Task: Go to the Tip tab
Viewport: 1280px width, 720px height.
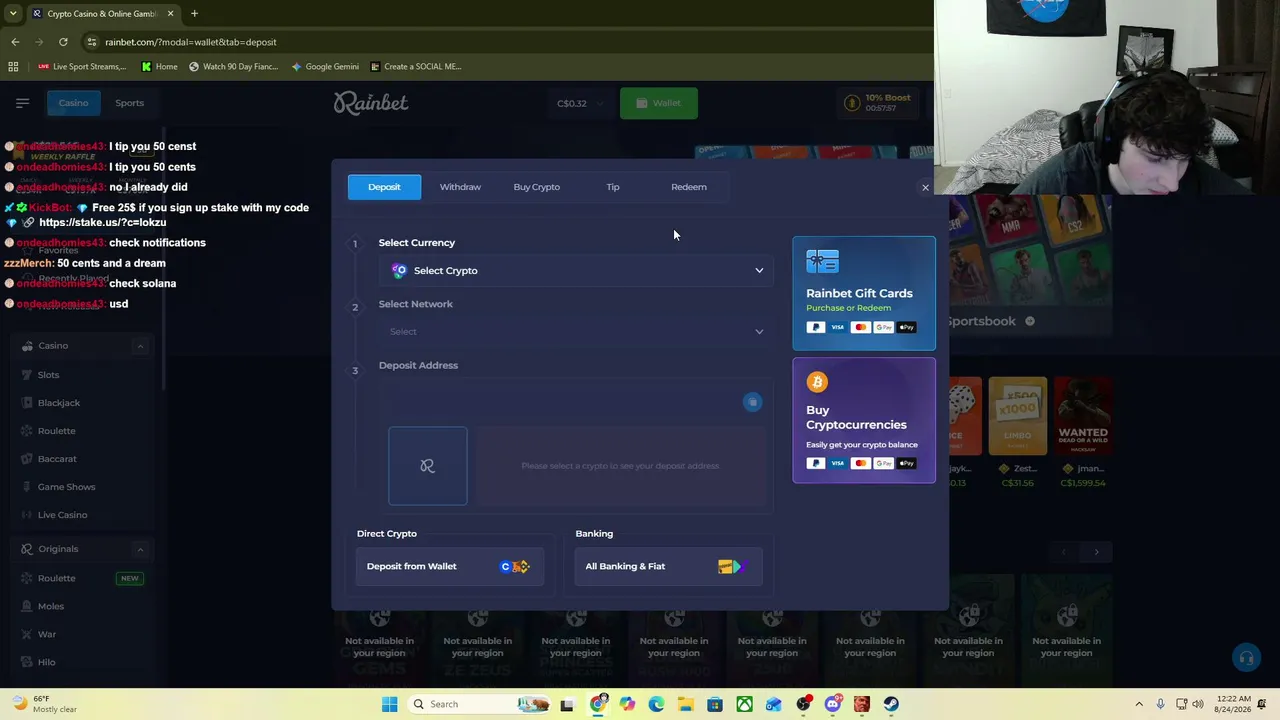Action: [x=613, y=187]
